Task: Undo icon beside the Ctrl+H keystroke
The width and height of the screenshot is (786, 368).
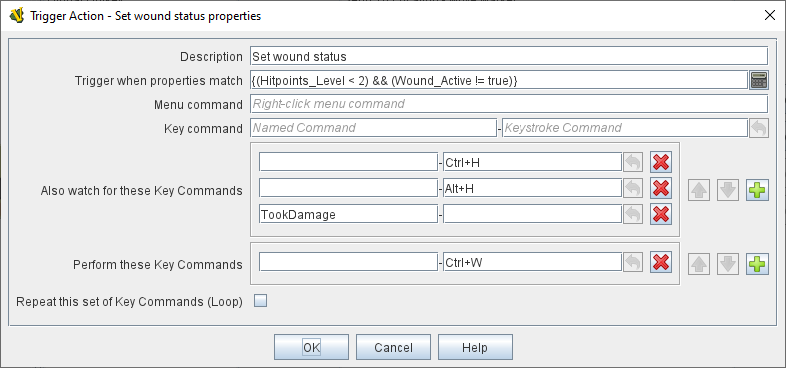Action: [x=633, y=162]
